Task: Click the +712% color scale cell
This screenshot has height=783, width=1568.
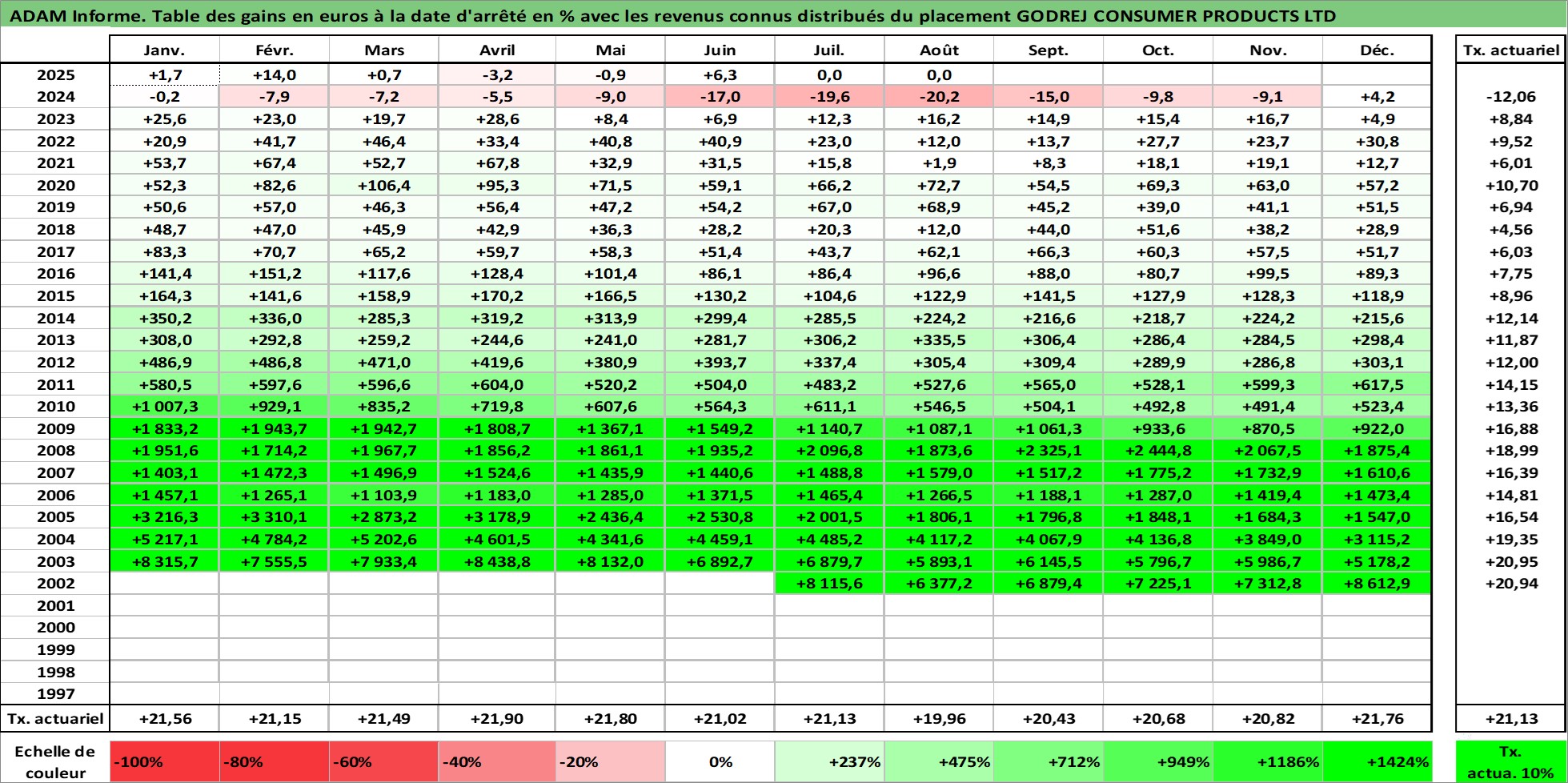Action: tap(1049, 761)
